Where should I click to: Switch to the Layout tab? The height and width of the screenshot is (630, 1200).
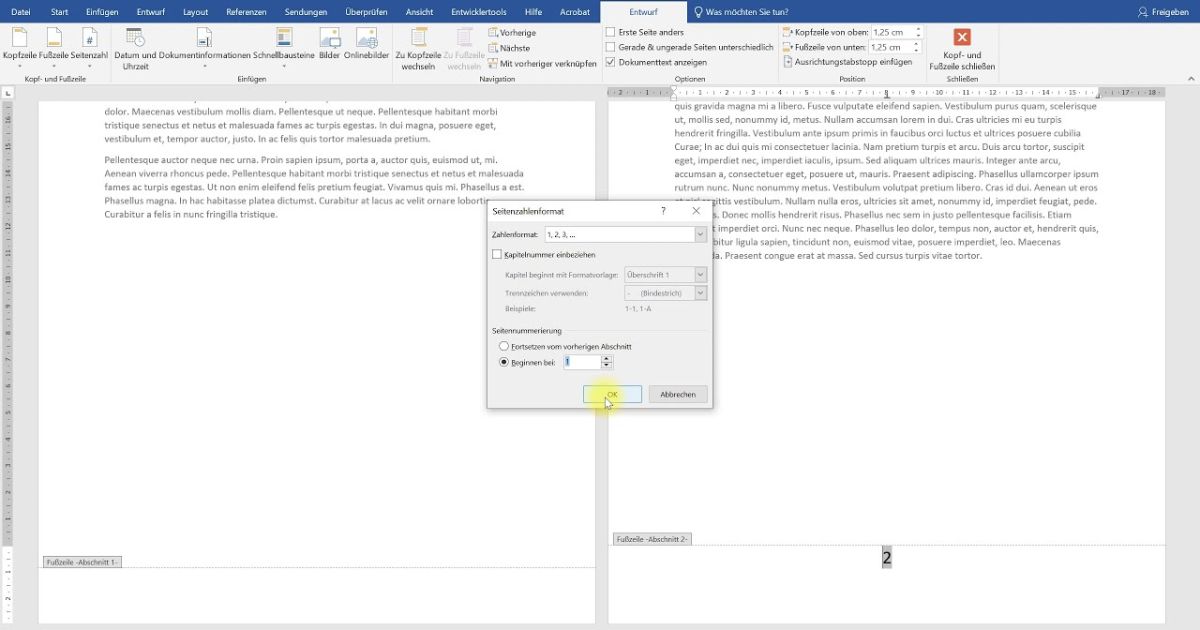pos(195,12)
